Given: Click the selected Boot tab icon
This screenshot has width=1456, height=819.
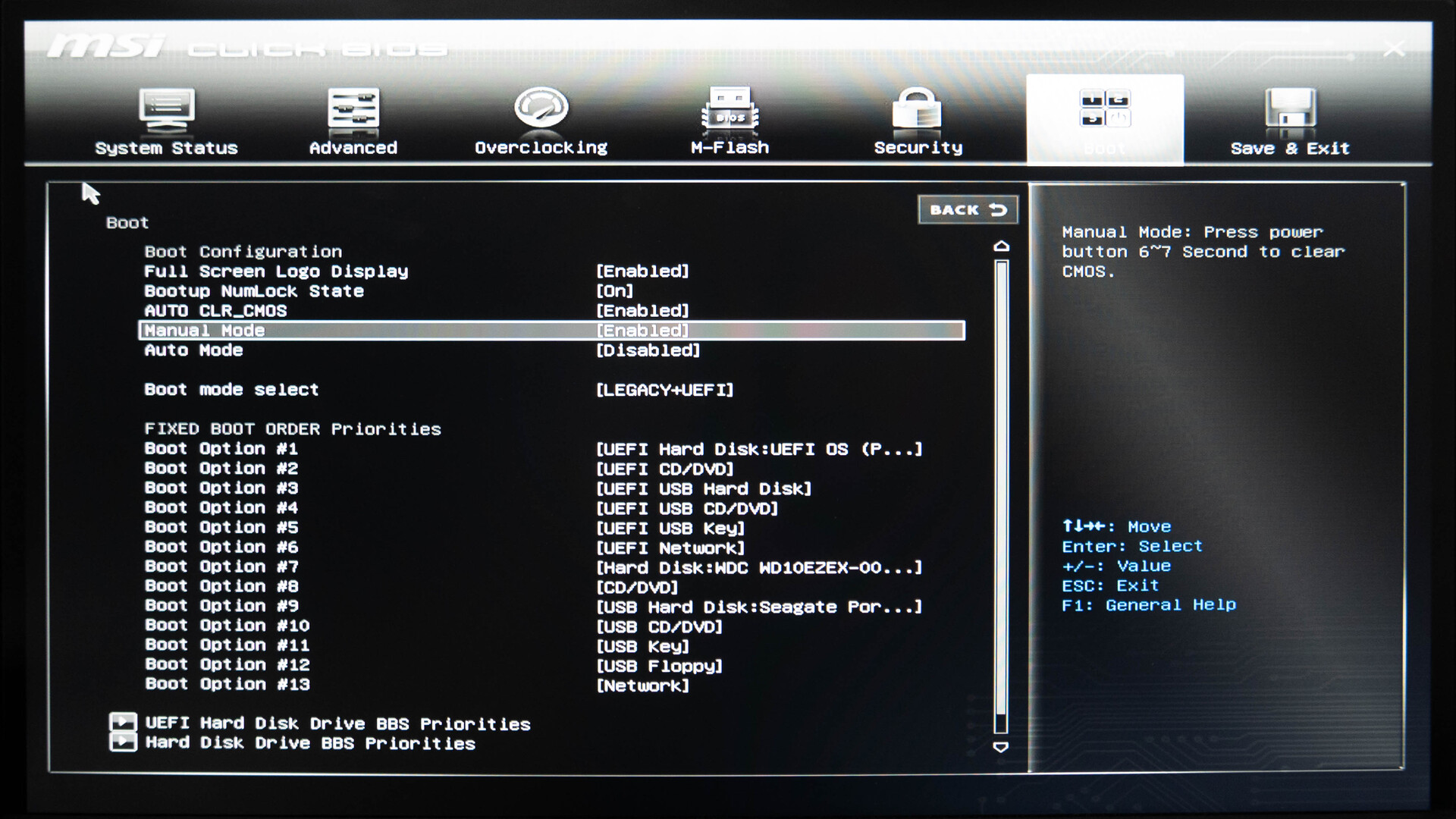Looking at the screenshot, I should tap(1105, 109).
